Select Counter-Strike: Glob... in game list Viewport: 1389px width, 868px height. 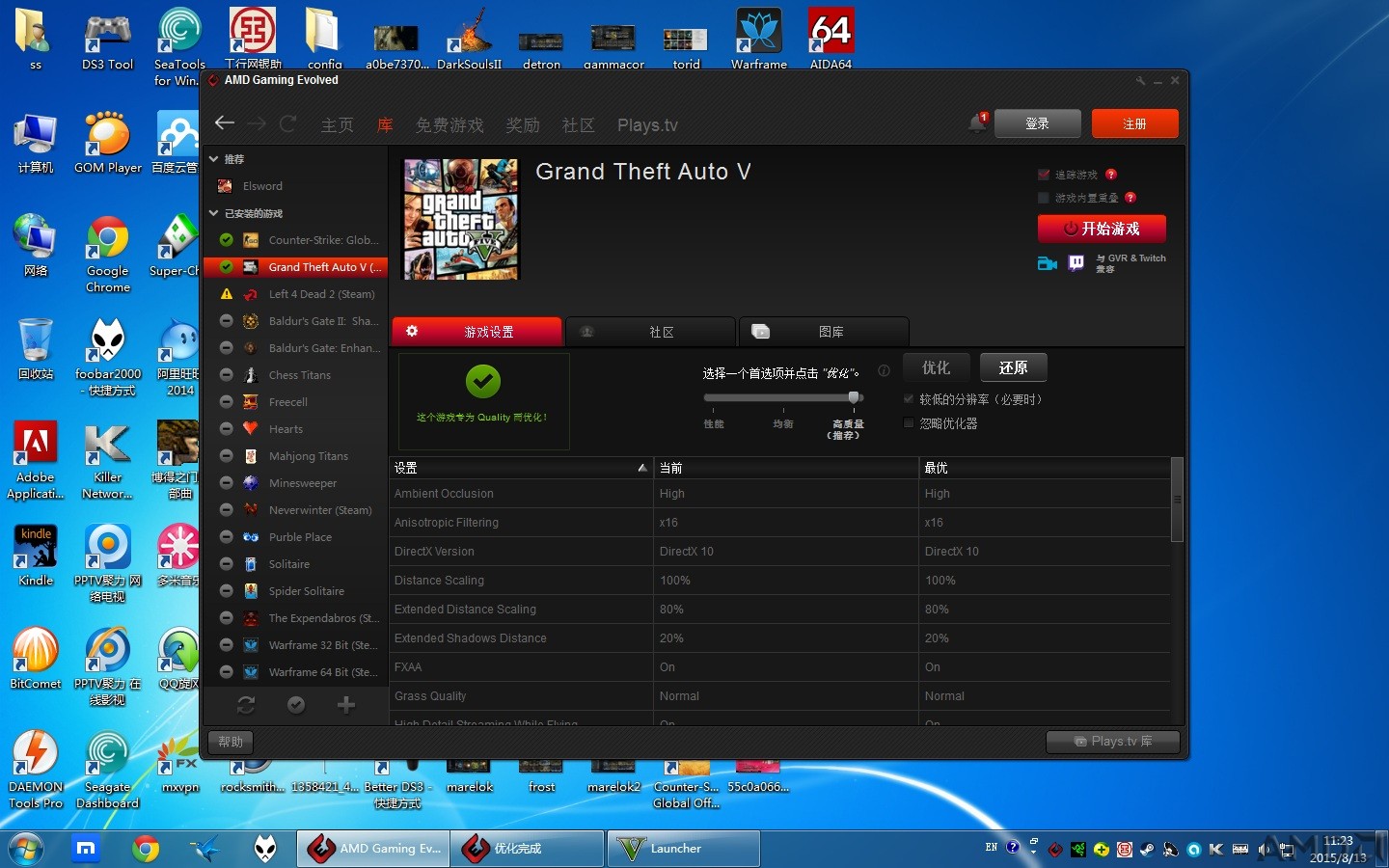point(296,240)
